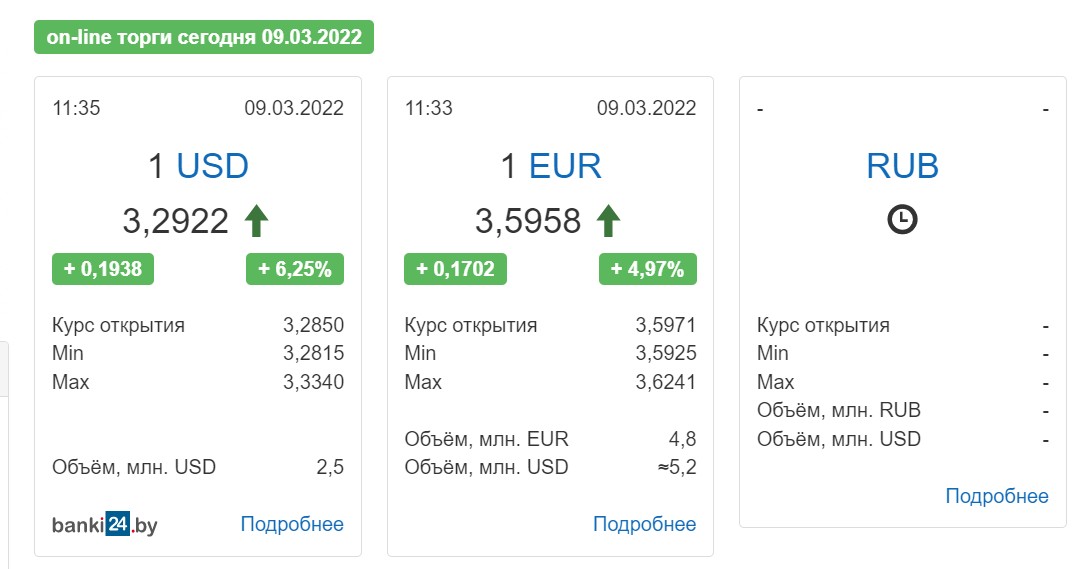Open the RUB currency link
1086x569 pixels.
coord(902,166)
